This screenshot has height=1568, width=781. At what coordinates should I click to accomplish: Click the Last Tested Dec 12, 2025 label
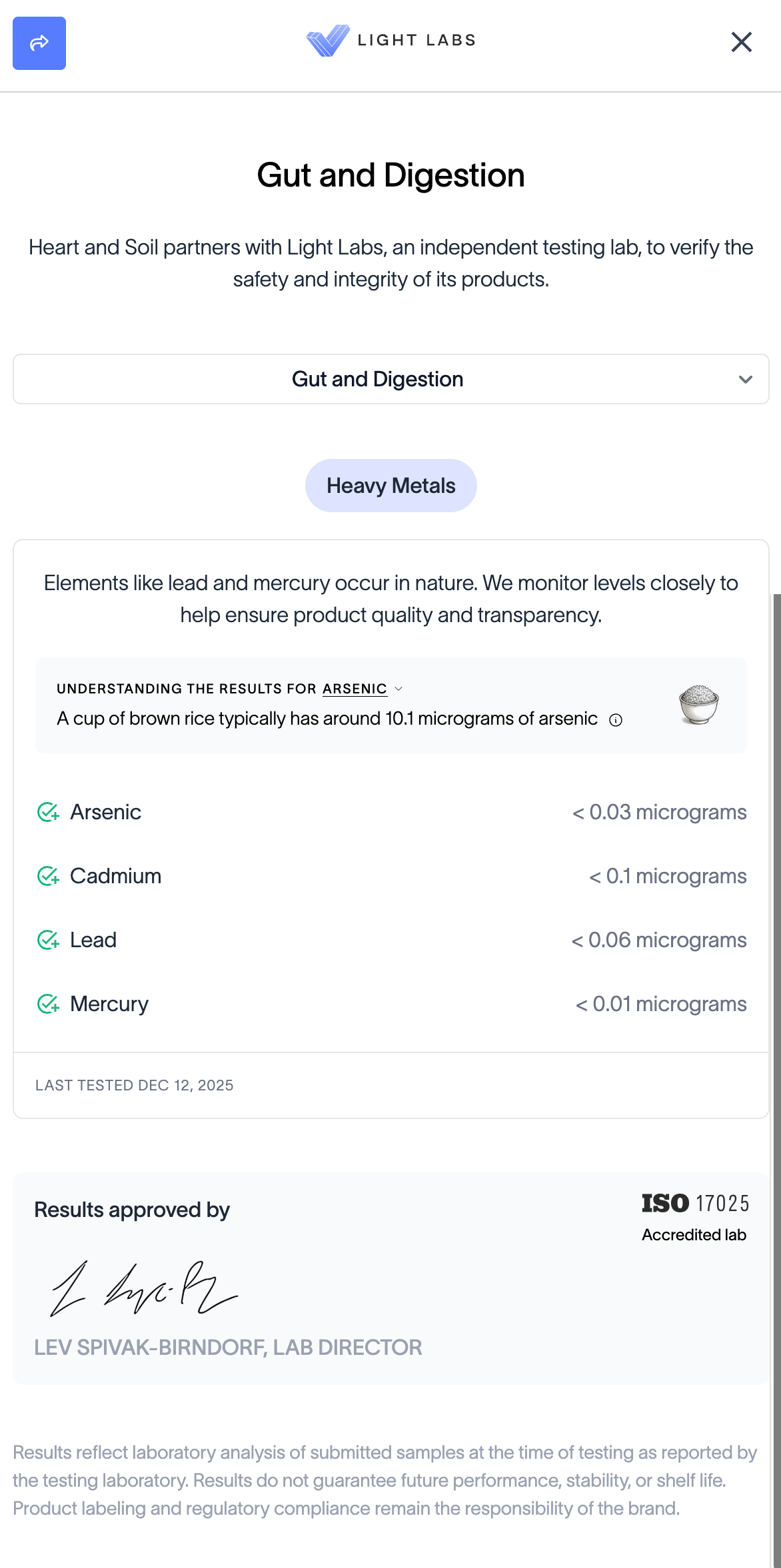(135, 1086)
